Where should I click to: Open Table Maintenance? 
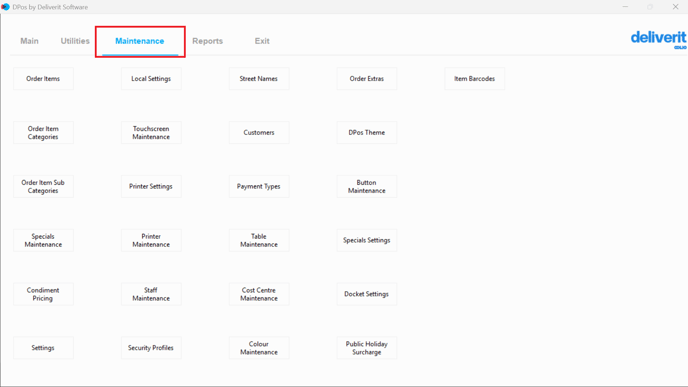(x=259, y=240)
